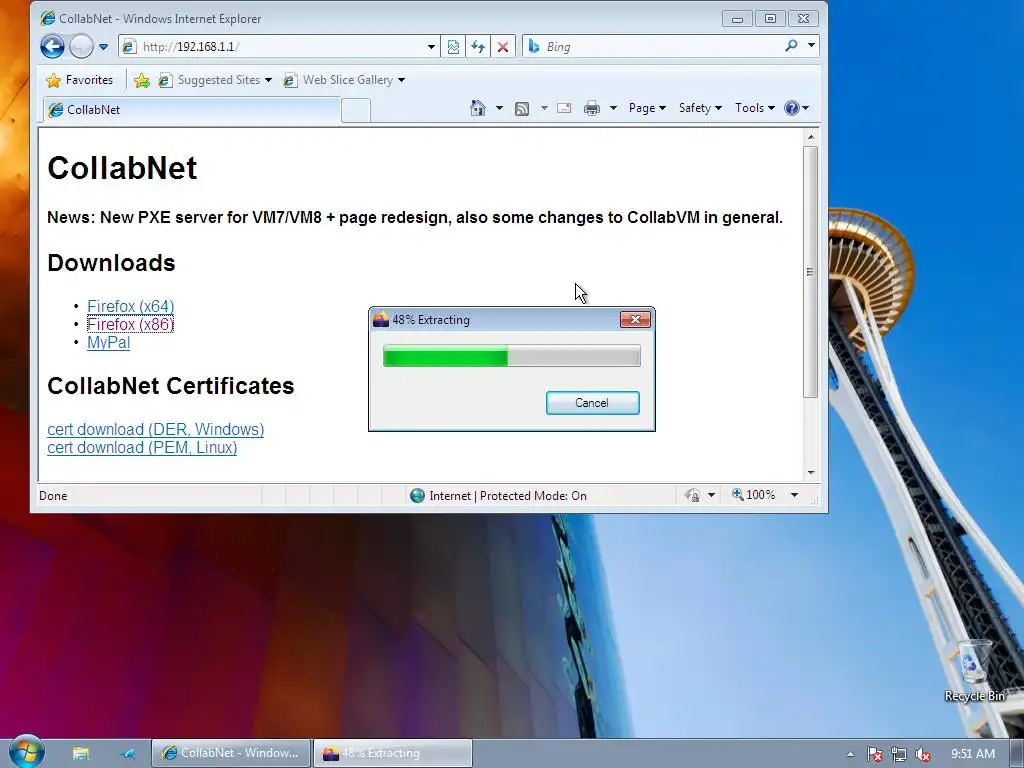This screenshot has width=1024, height=768.
Task: Click cert download (DER, Windows) link
Action: pyautogui.click(x=155, y=430)
